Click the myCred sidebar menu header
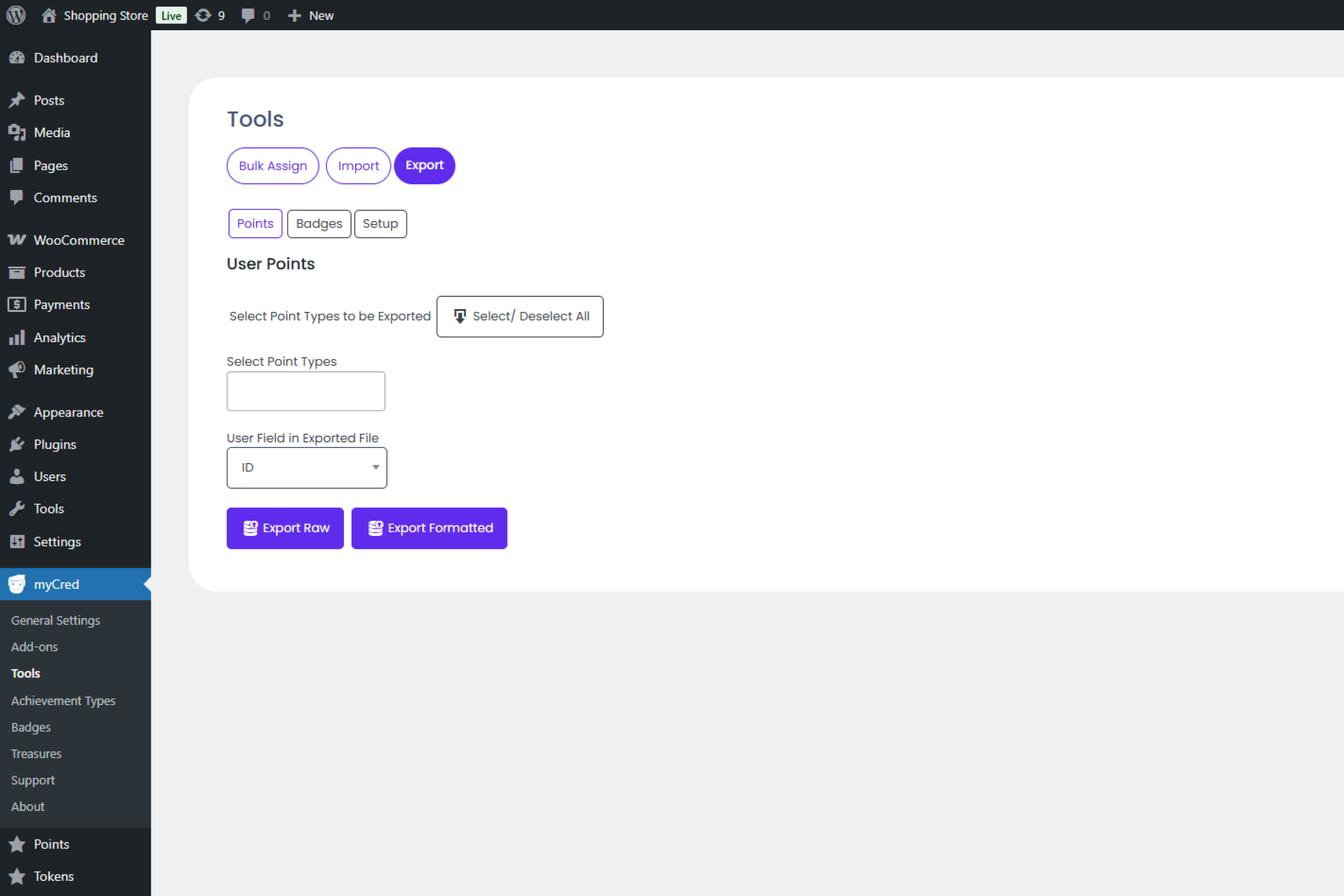This screenshot has height=896, width=1344. pos(56,584)
